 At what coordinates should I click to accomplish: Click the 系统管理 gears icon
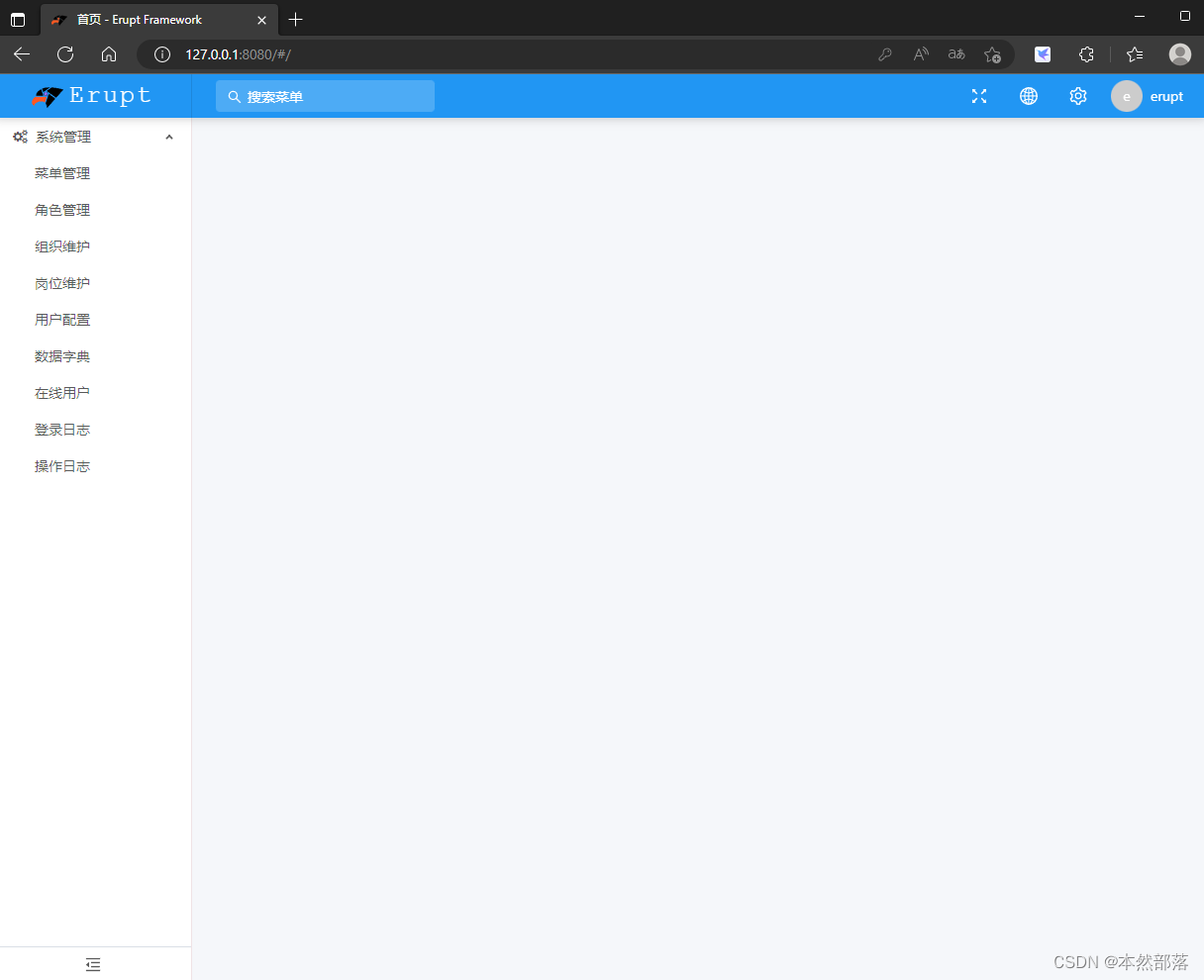(20, 137)
